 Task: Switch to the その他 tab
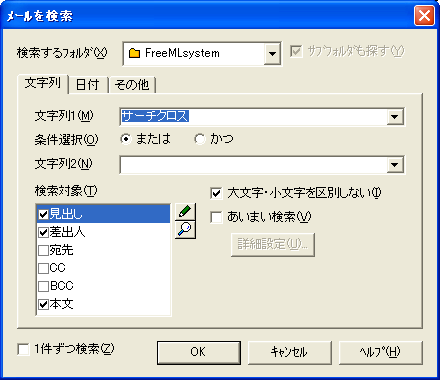coord(132,85)
